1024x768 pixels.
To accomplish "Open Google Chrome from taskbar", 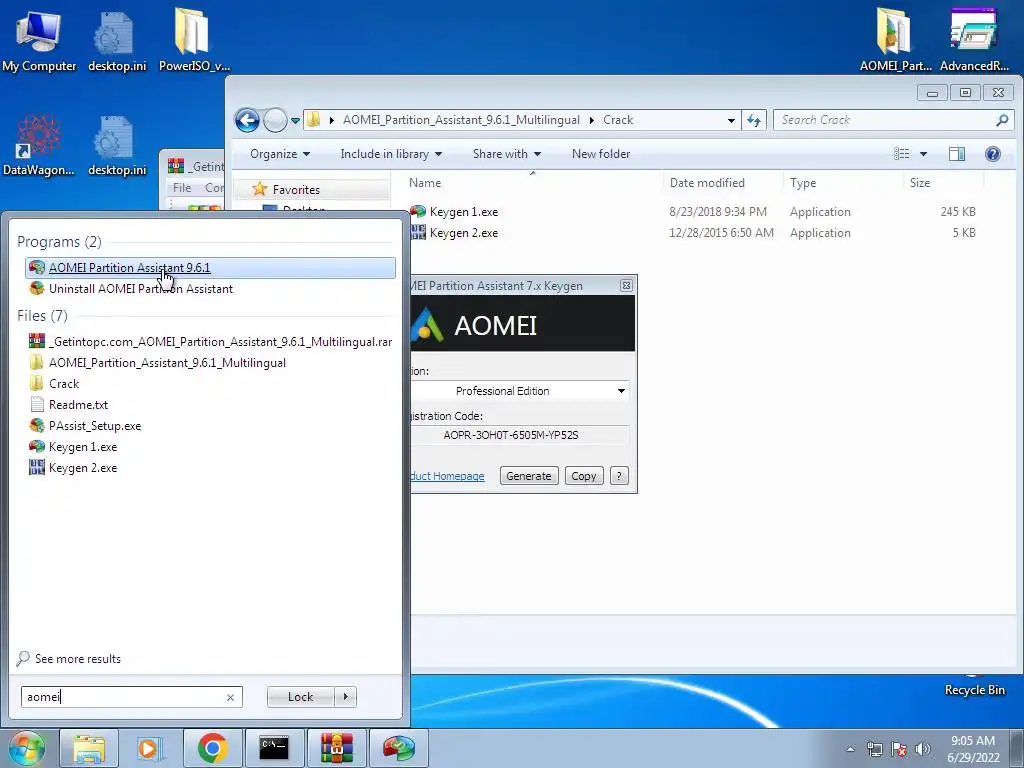I will point(212,748).
